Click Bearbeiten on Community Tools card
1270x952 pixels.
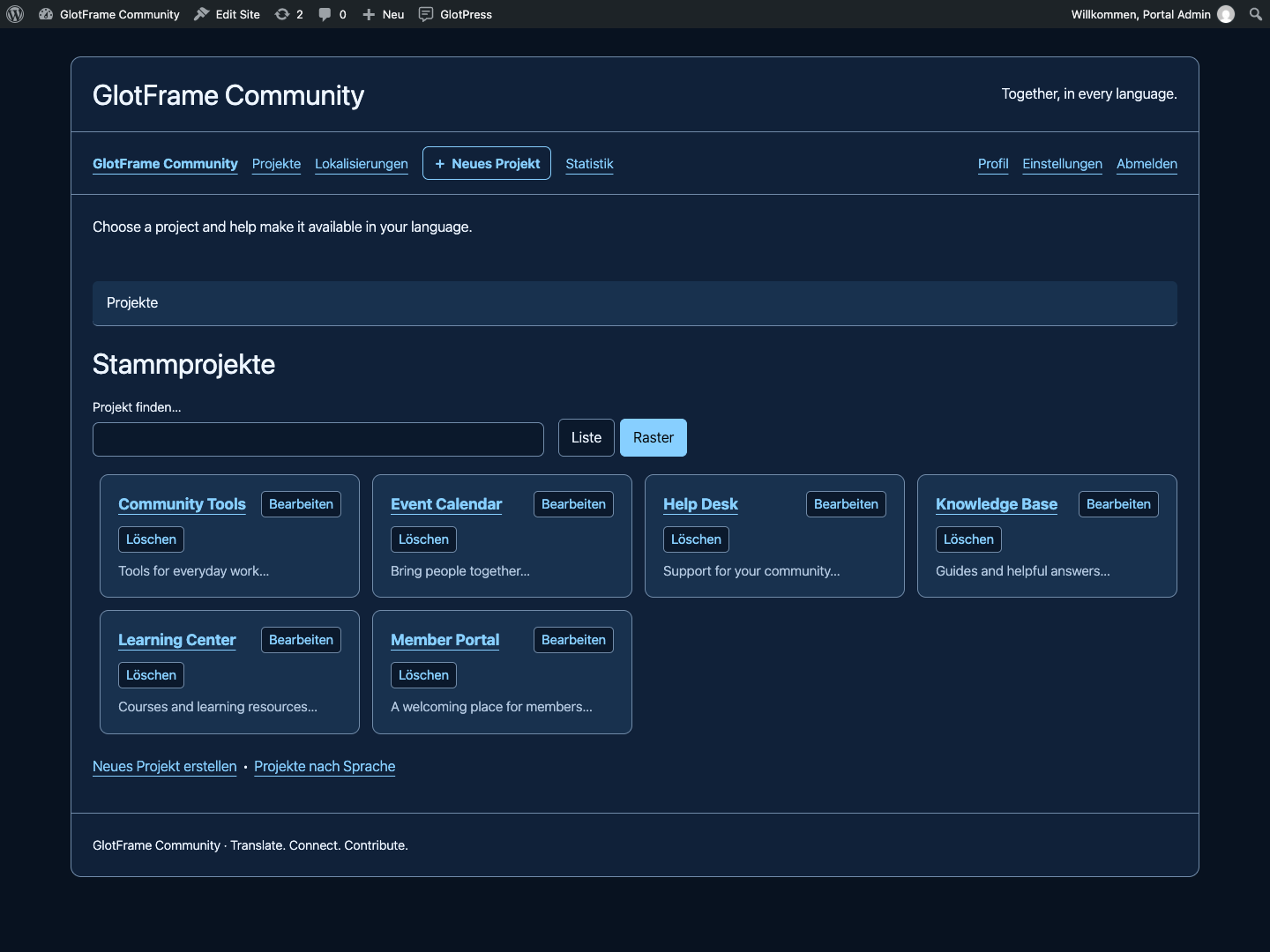pos(301,504)
